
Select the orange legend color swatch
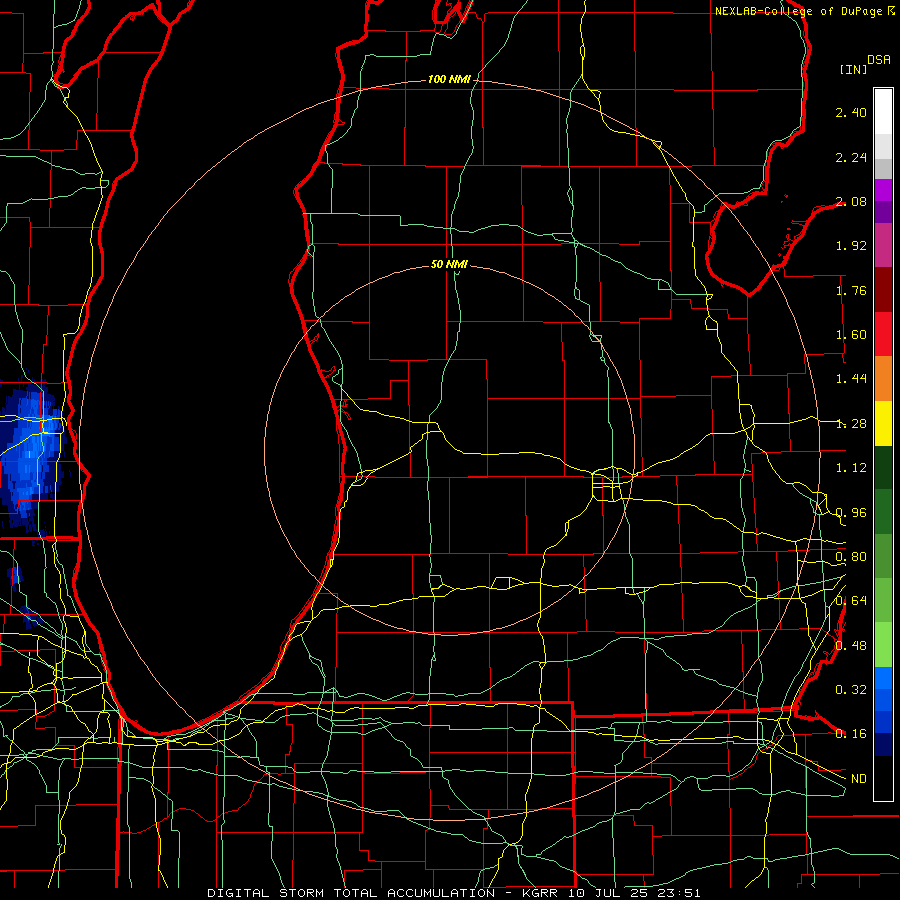[883, 379]
